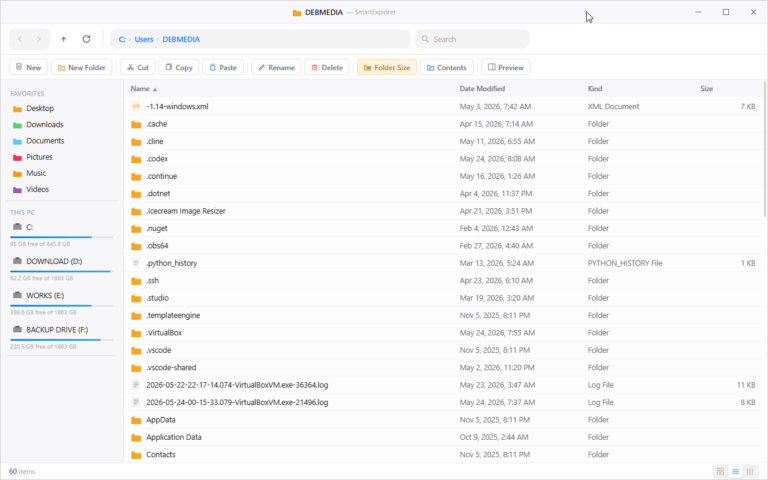
Task: Select the -1.14-windows.xml file icon
Action: tap(136, 106)
